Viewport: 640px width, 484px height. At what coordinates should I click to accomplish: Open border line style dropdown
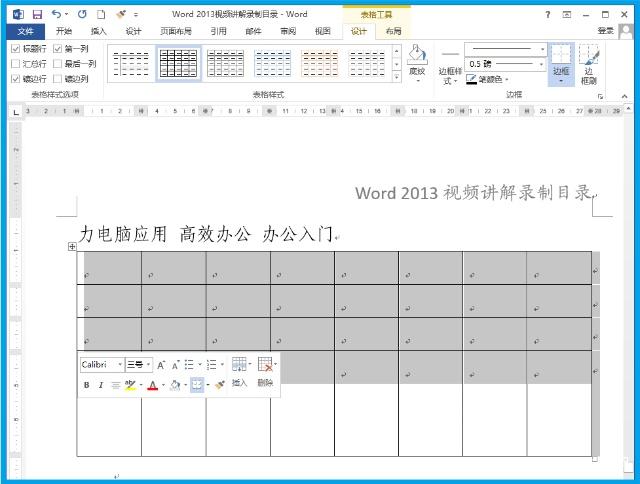pyautogui.click(x=542, y=49)
